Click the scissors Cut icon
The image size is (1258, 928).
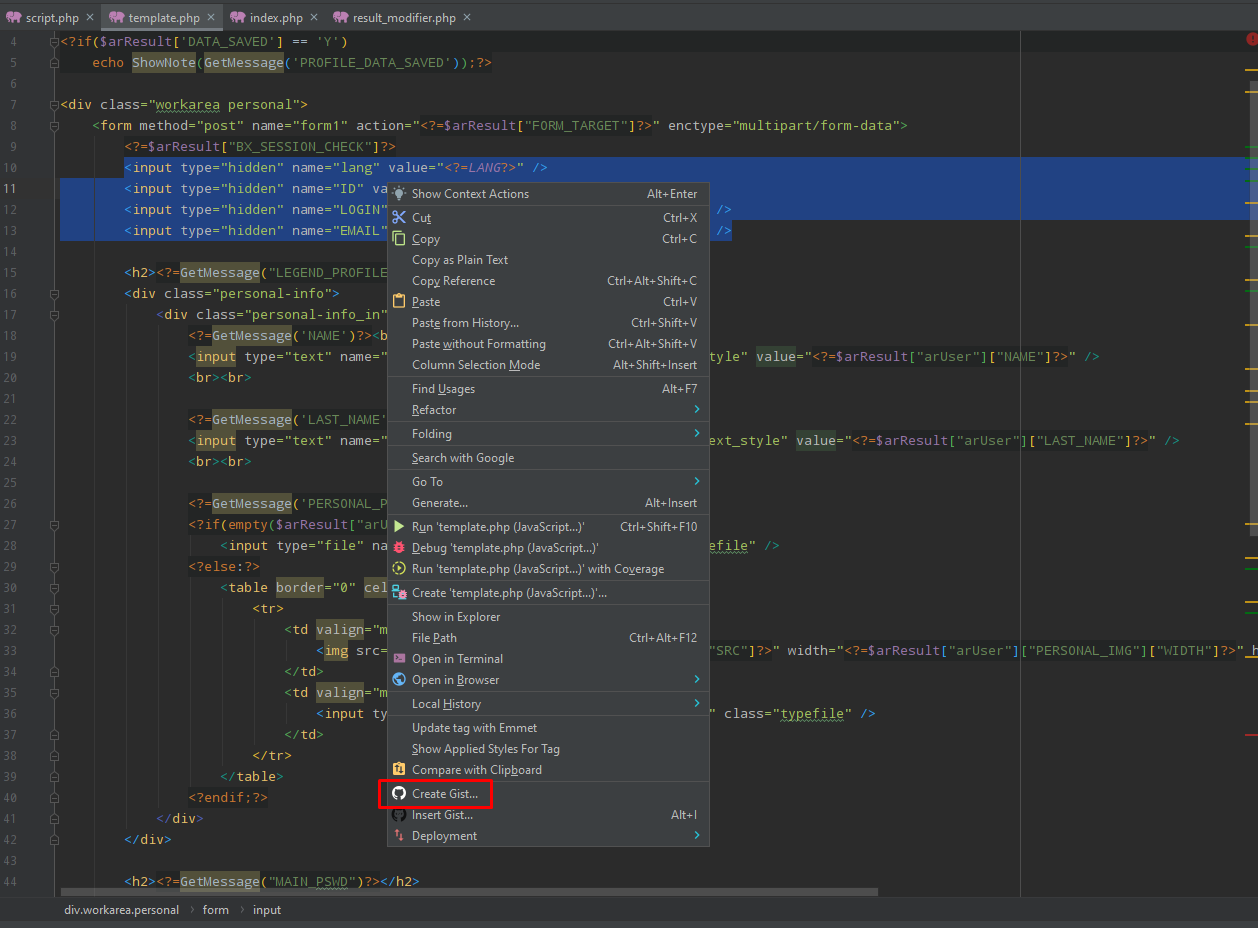[x=399, y=218]
